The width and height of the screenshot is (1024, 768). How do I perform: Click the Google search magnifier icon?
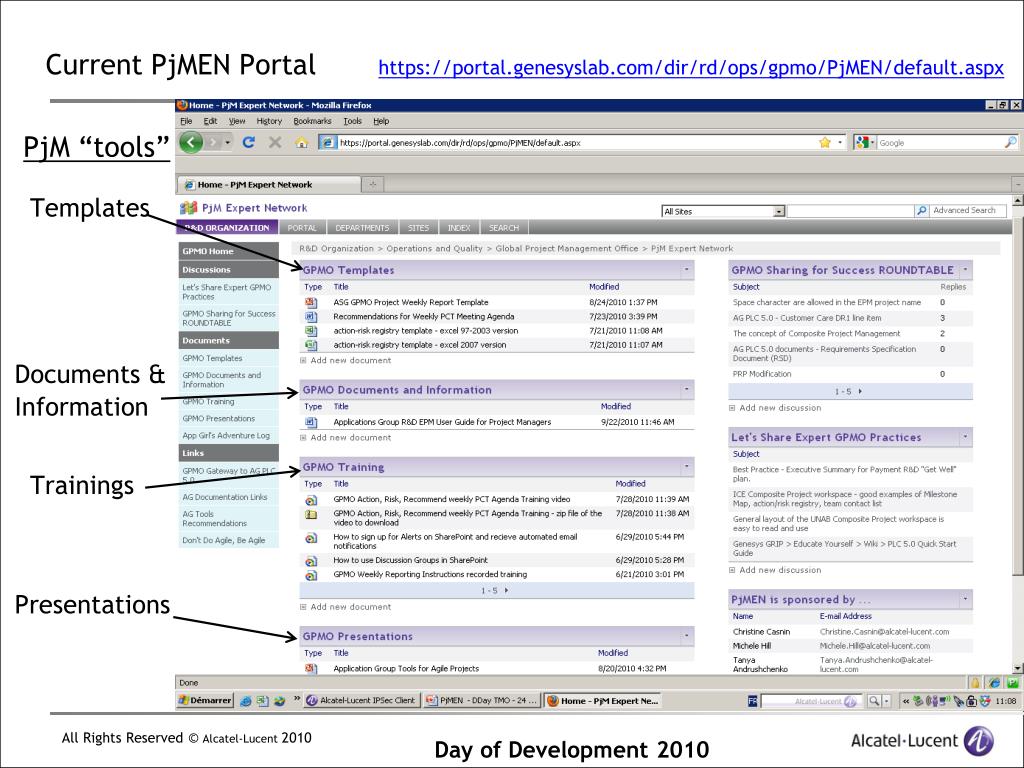[1010, 142]
